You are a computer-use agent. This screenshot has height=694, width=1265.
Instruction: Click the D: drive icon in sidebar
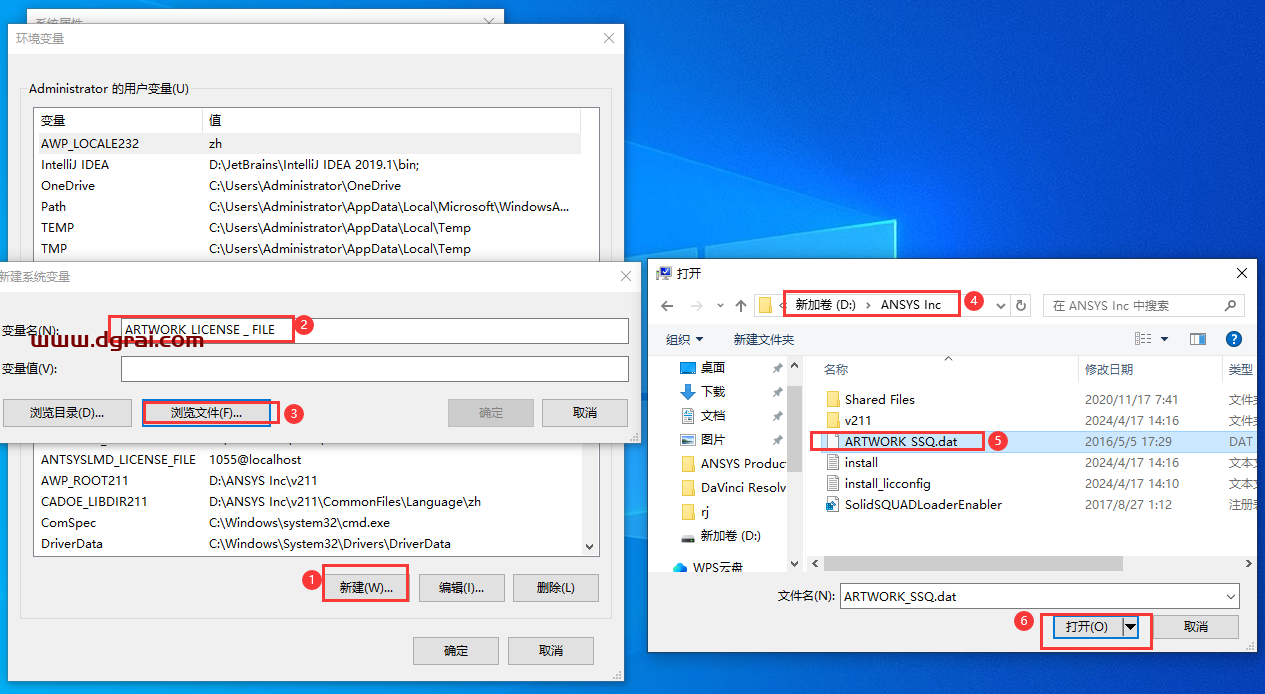(688, 536)
